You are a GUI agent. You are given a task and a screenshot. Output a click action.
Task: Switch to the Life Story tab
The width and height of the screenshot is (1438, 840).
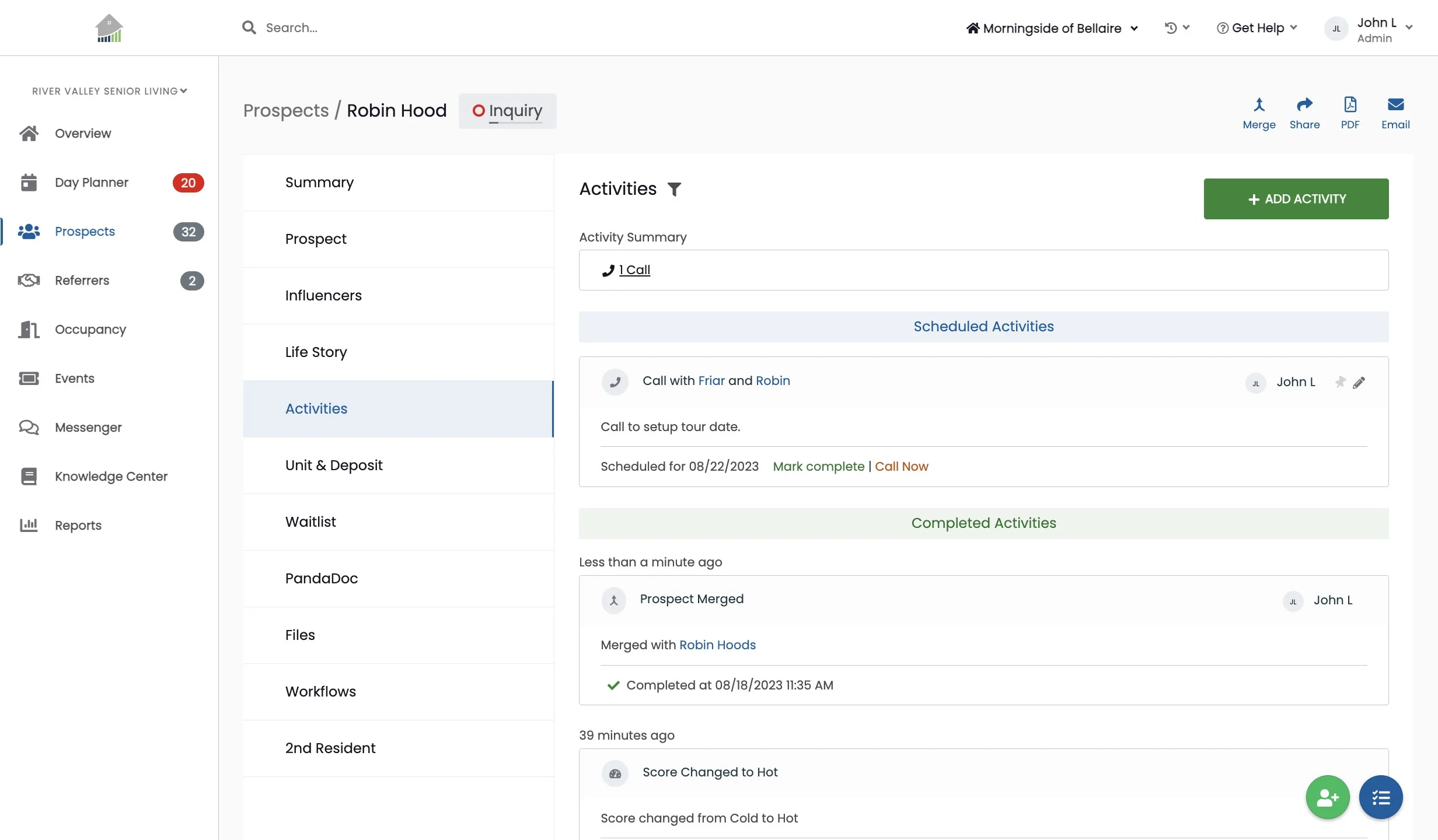pos(316,352)
